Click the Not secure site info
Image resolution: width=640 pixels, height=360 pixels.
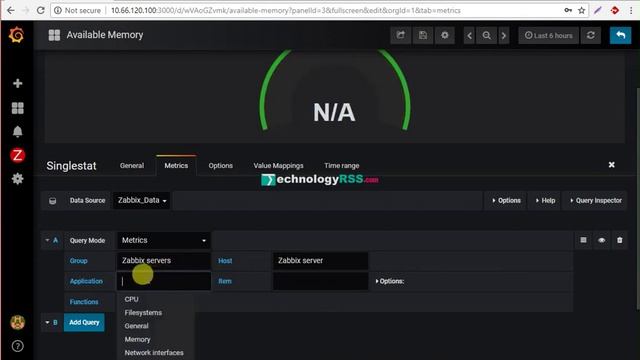click(x=78, y=10)
